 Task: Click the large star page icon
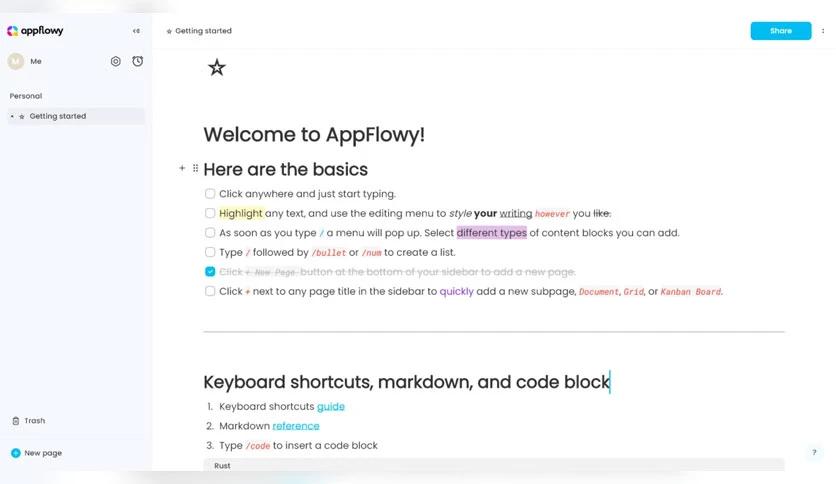[x=217, y=67]
